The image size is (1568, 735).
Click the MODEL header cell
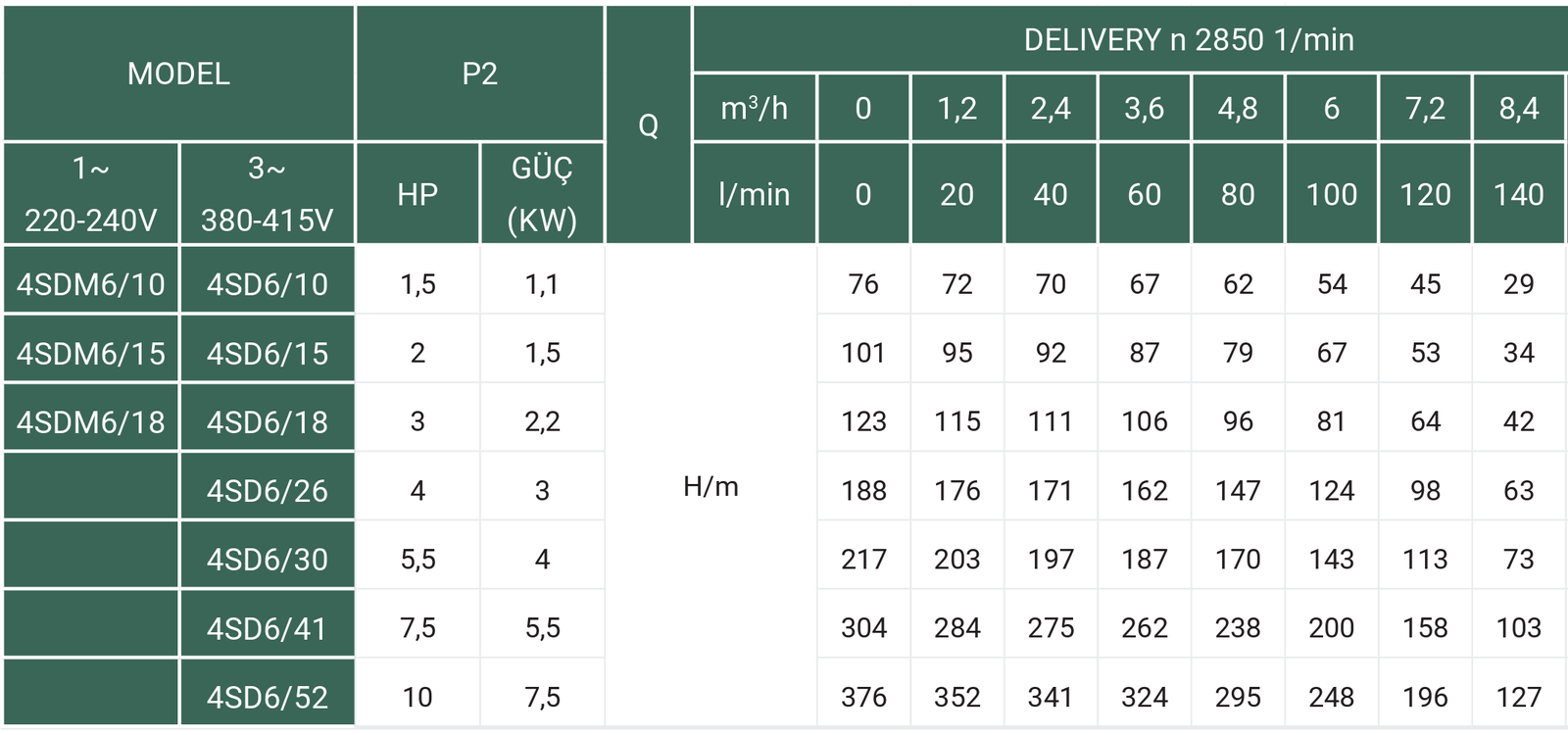click(178, 73)
